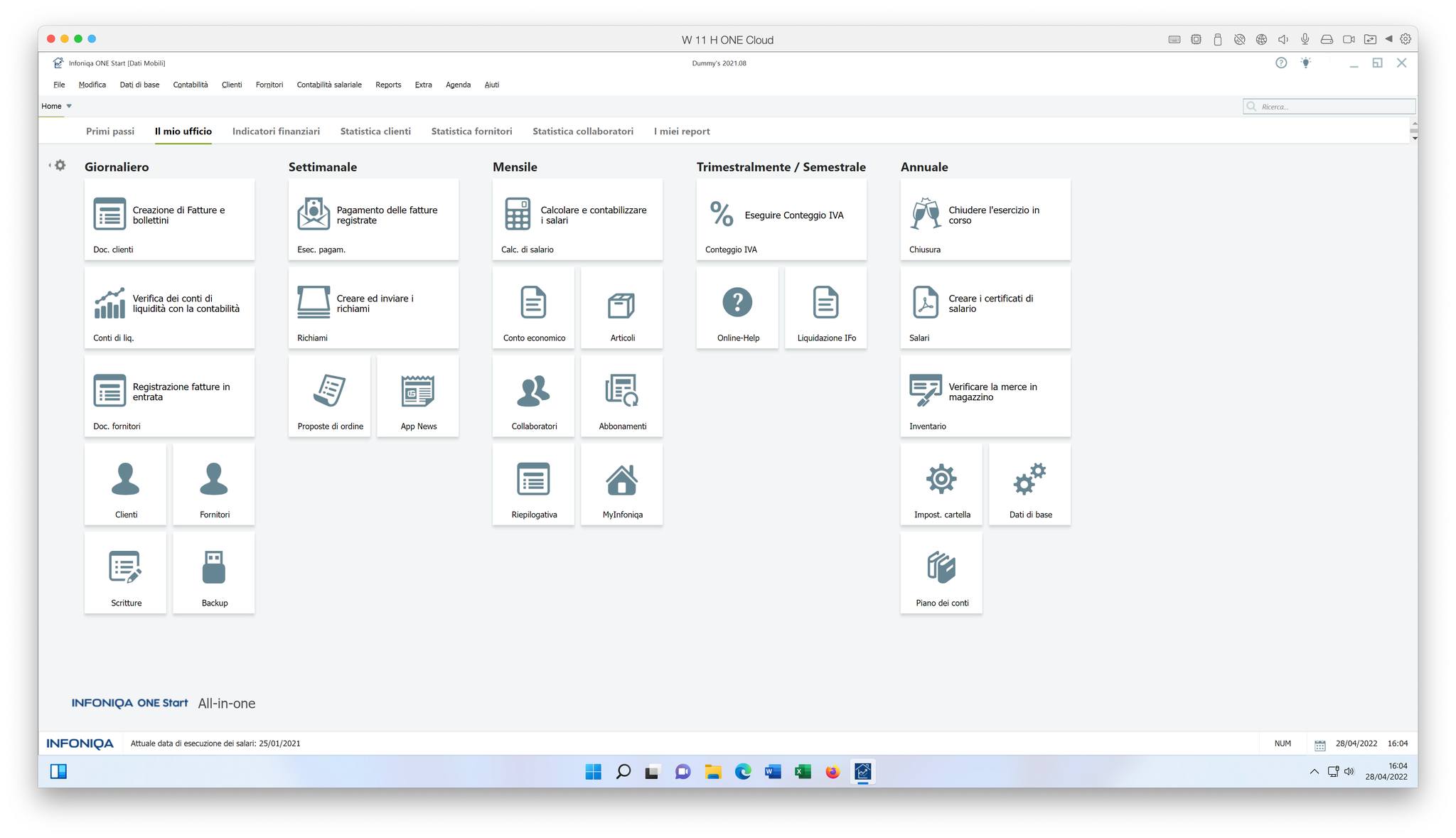Open Creazione di Fatture e bollettini
Image resolution: width=1456 pixels, height=838 pixels.
click(x=169, y=219)
